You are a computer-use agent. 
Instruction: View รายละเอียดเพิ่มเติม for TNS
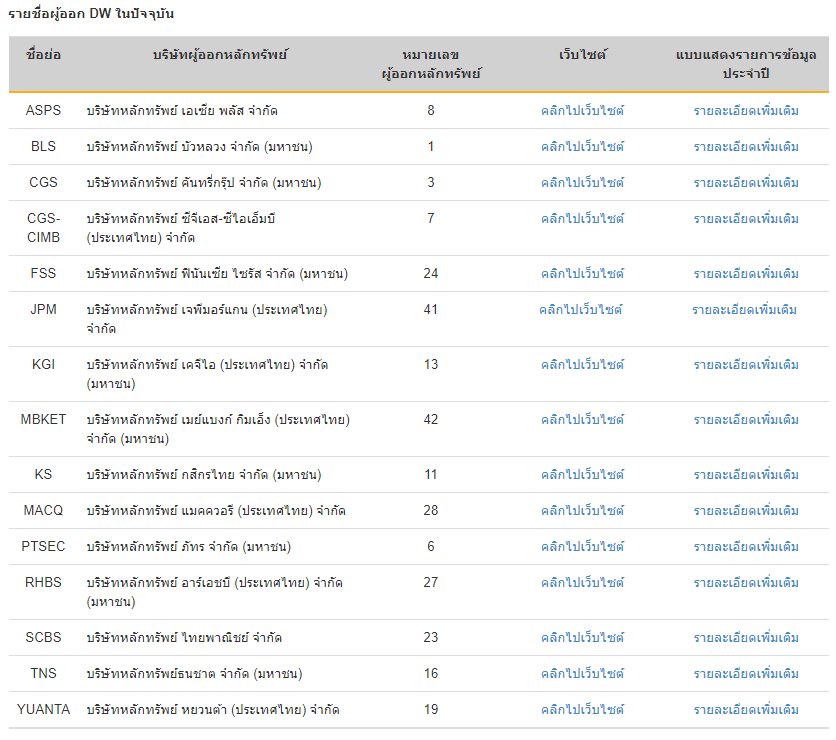pos(746,673)
